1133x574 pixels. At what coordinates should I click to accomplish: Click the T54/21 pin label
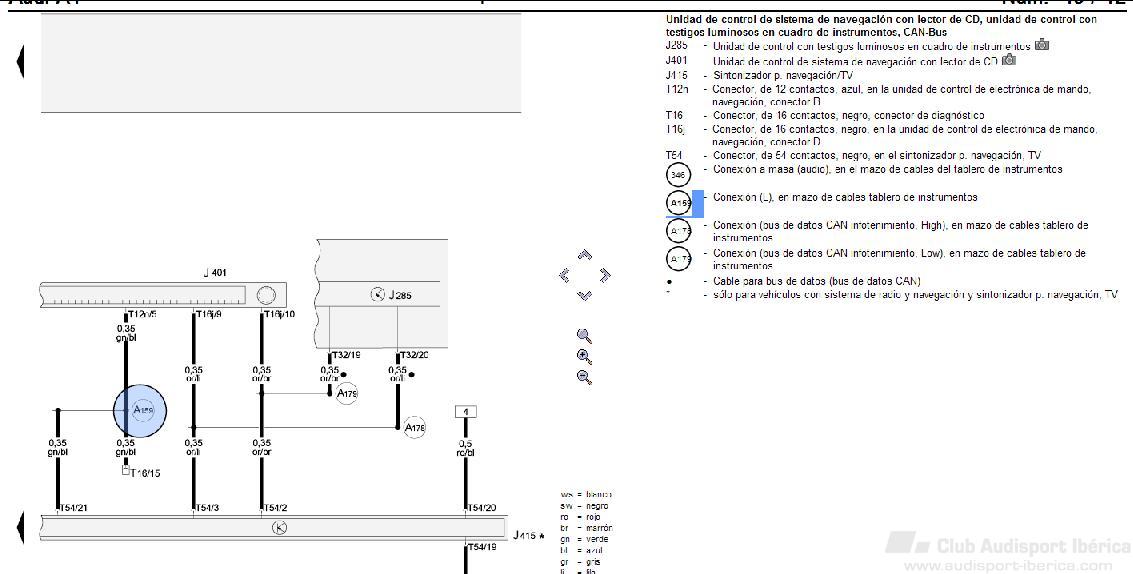(74, 508)
